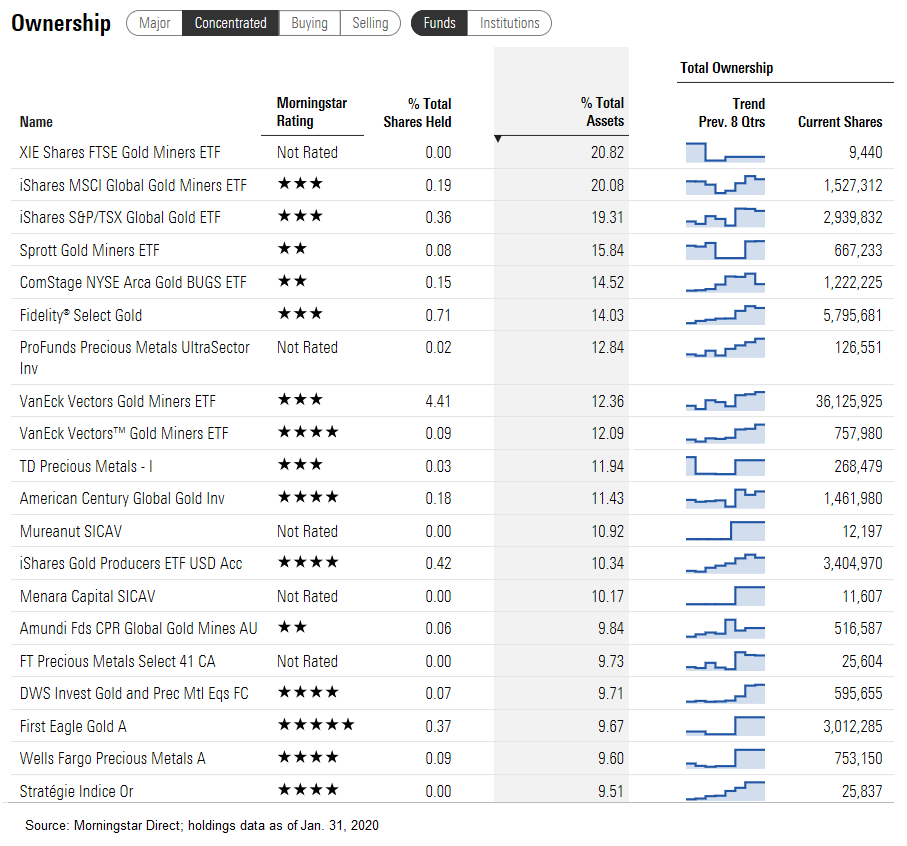Screen dimensions: 907x846
Task: Open the Selling tab
Action: tap(370, 23)
